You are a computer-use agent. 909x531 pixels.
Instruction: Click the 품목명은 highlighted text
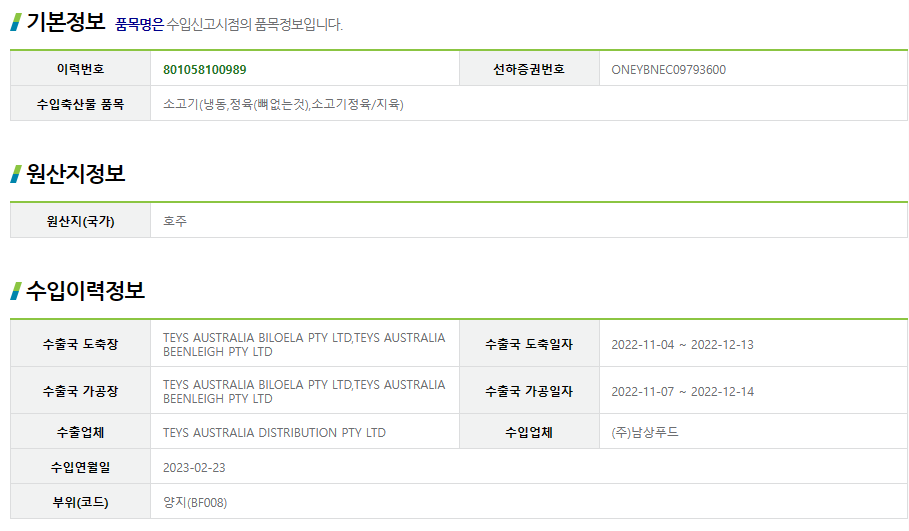pyautogui.click(x=140, y=24)
